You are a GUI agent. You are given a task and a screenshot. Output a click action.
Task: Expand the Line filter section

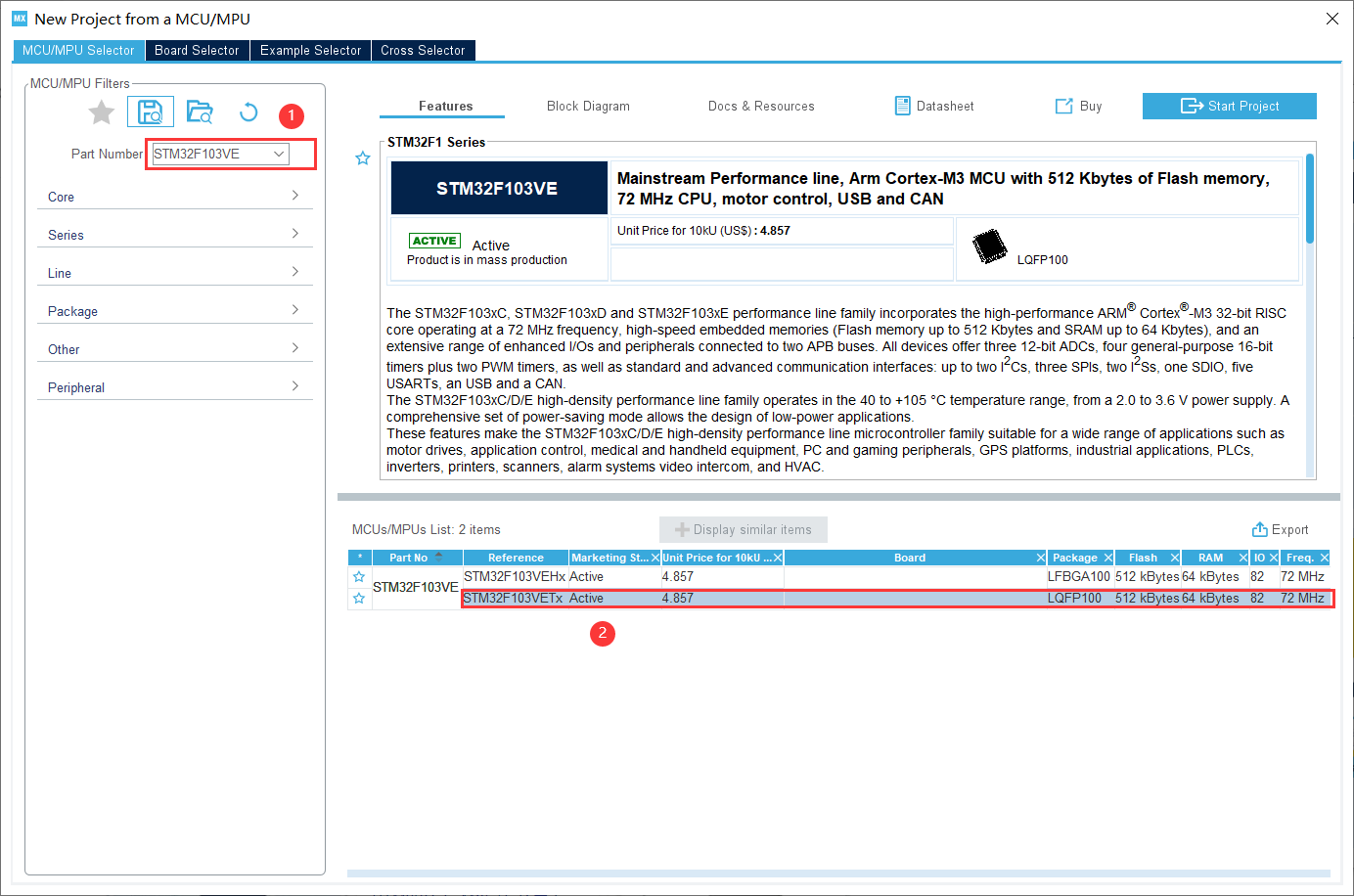tap(174, 273)
